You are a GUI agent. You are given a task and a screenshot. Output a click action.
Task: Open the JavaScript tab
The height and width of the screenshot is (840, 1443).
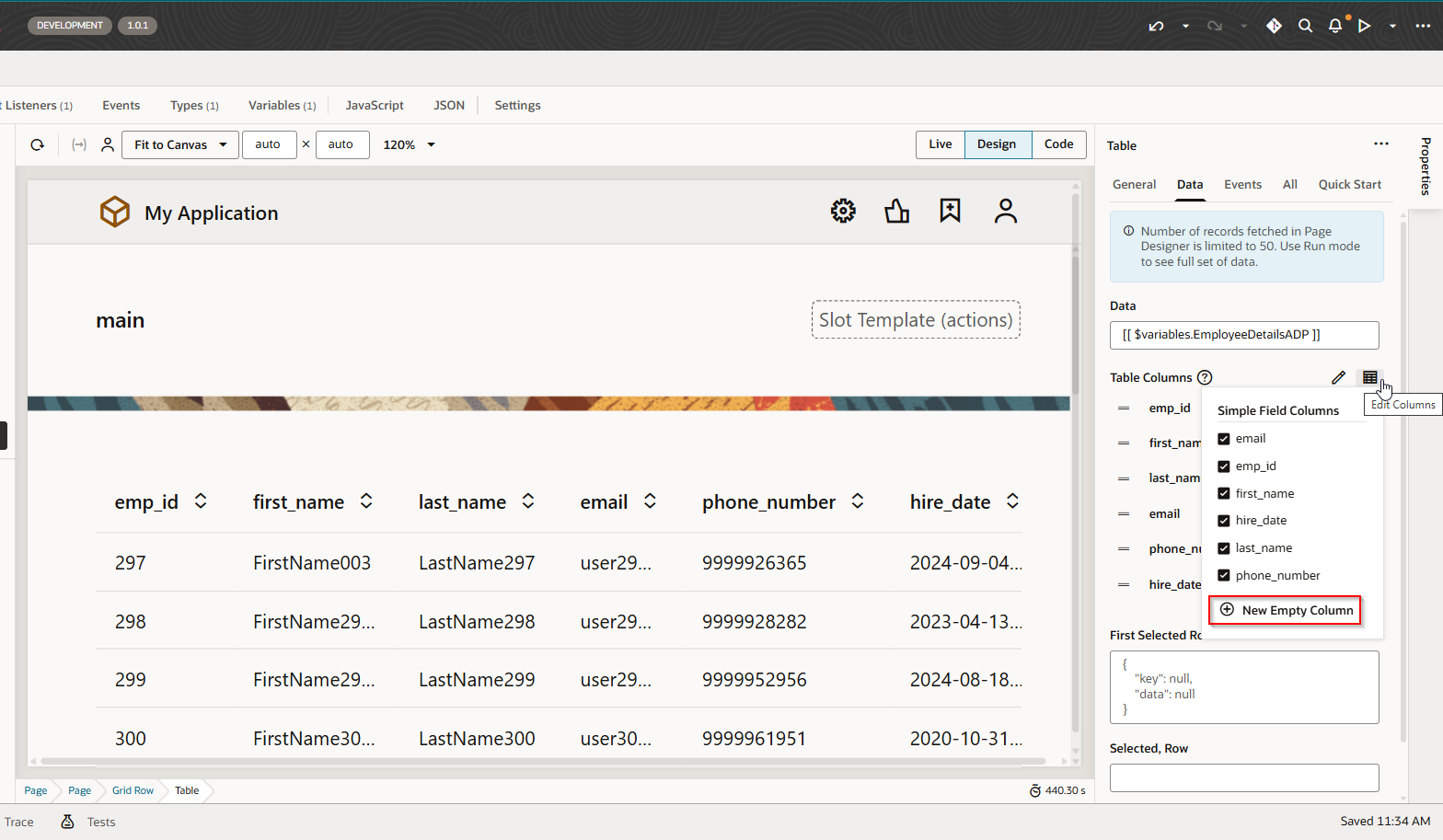pos(375,105)
